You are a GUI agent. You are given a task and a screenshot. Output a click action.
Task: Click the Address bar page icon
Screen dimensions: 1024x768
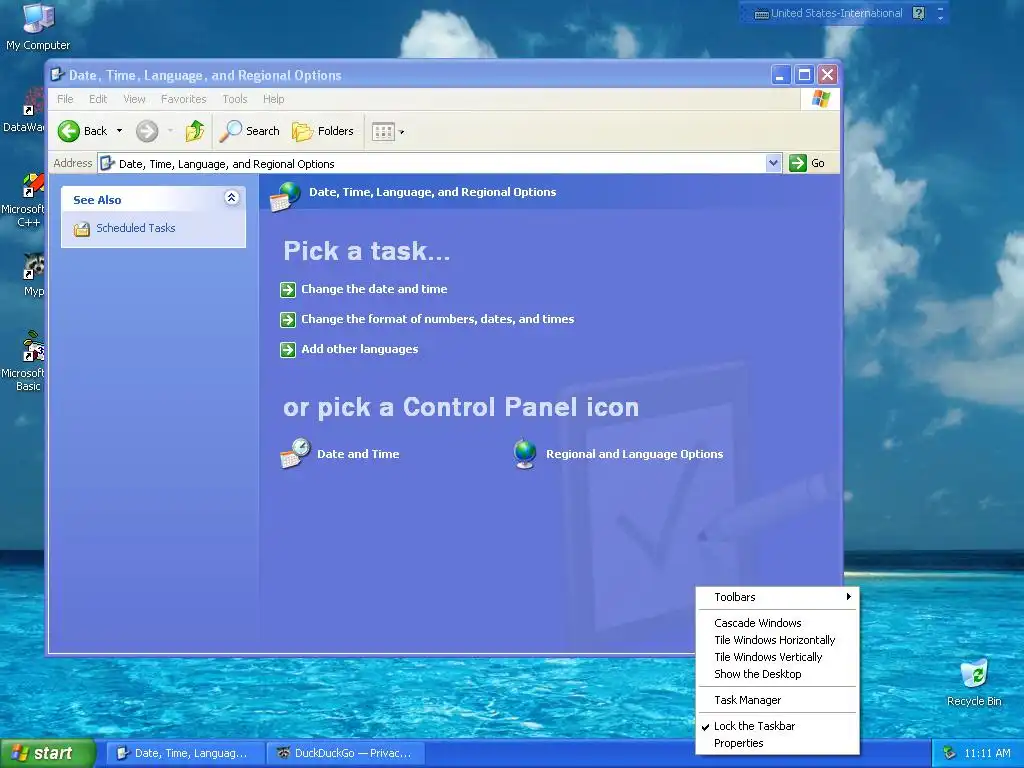click(x=108, y=163)
